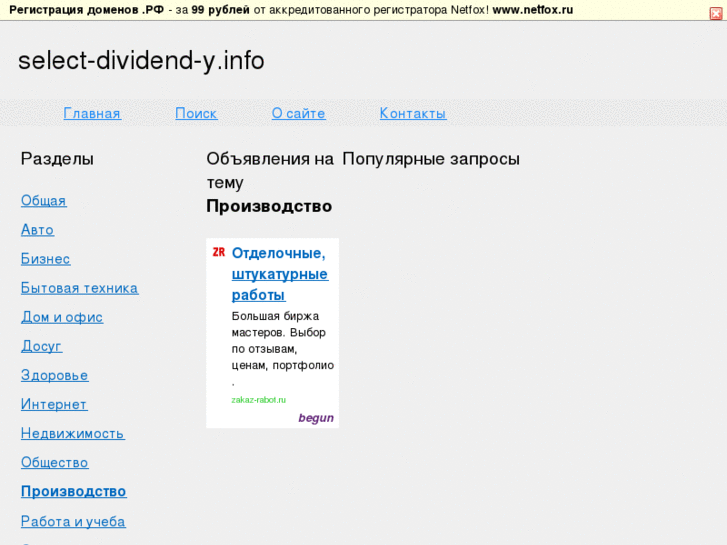Open the Поиск navigation link
The image size is (727, 545).
[196, 113]
